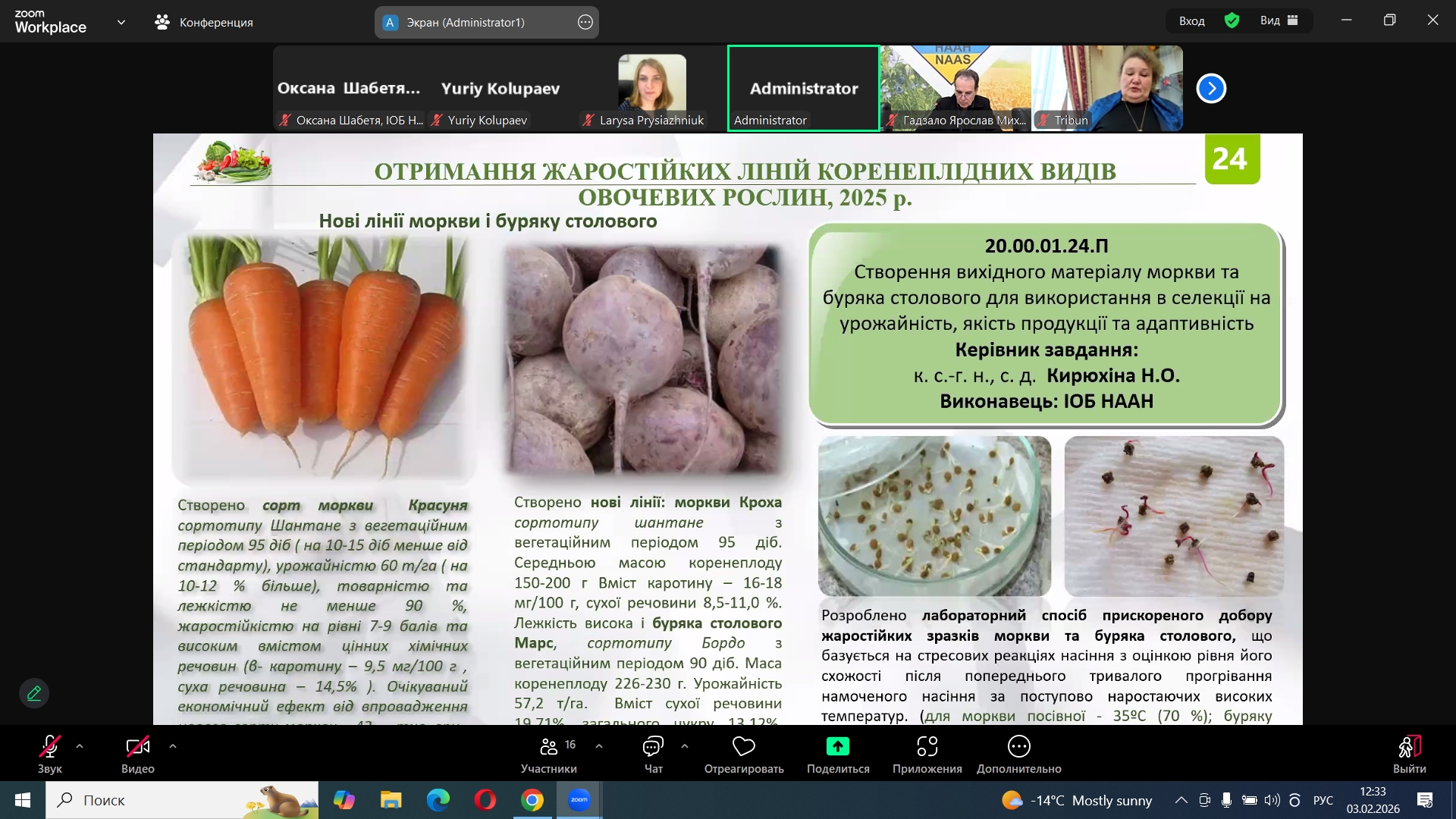The width and height of the screenshot is (1456, 819).
Task: Open the Чат chat panel
Action: pos(653,747)
